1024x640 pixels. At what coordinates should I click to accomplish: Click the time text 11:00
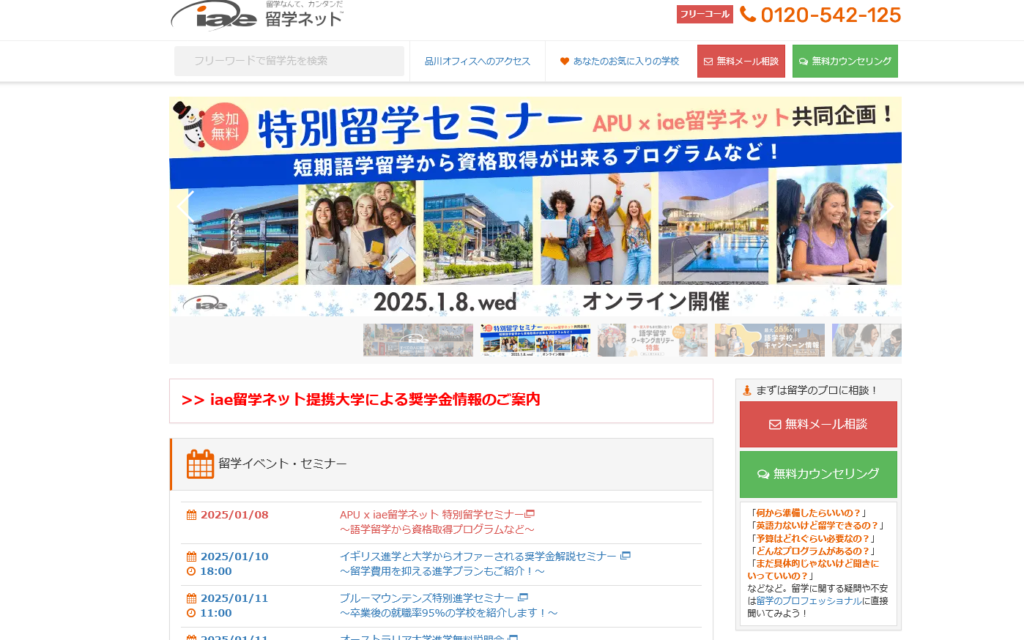(x=216, y=613)
